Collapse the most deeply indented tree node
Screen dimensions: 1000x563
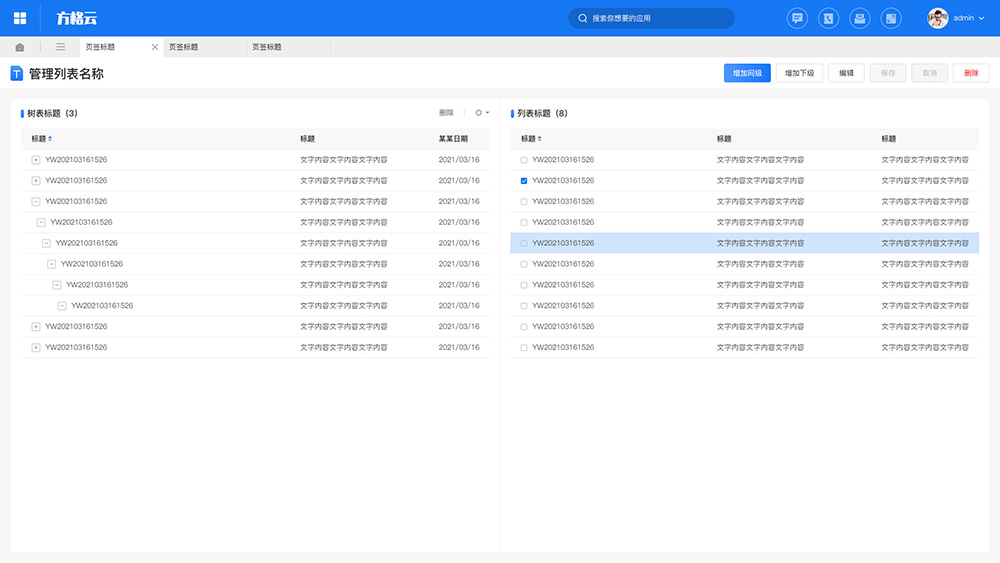62,306
